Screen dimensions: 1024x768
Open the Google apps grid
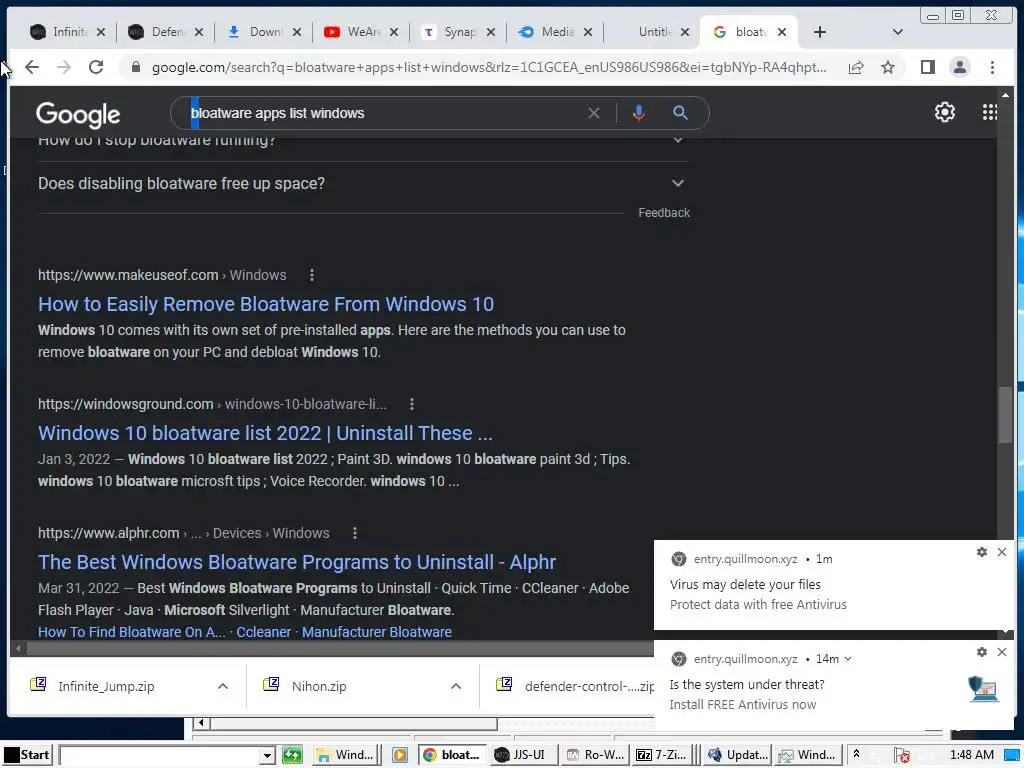click(989, 112)
